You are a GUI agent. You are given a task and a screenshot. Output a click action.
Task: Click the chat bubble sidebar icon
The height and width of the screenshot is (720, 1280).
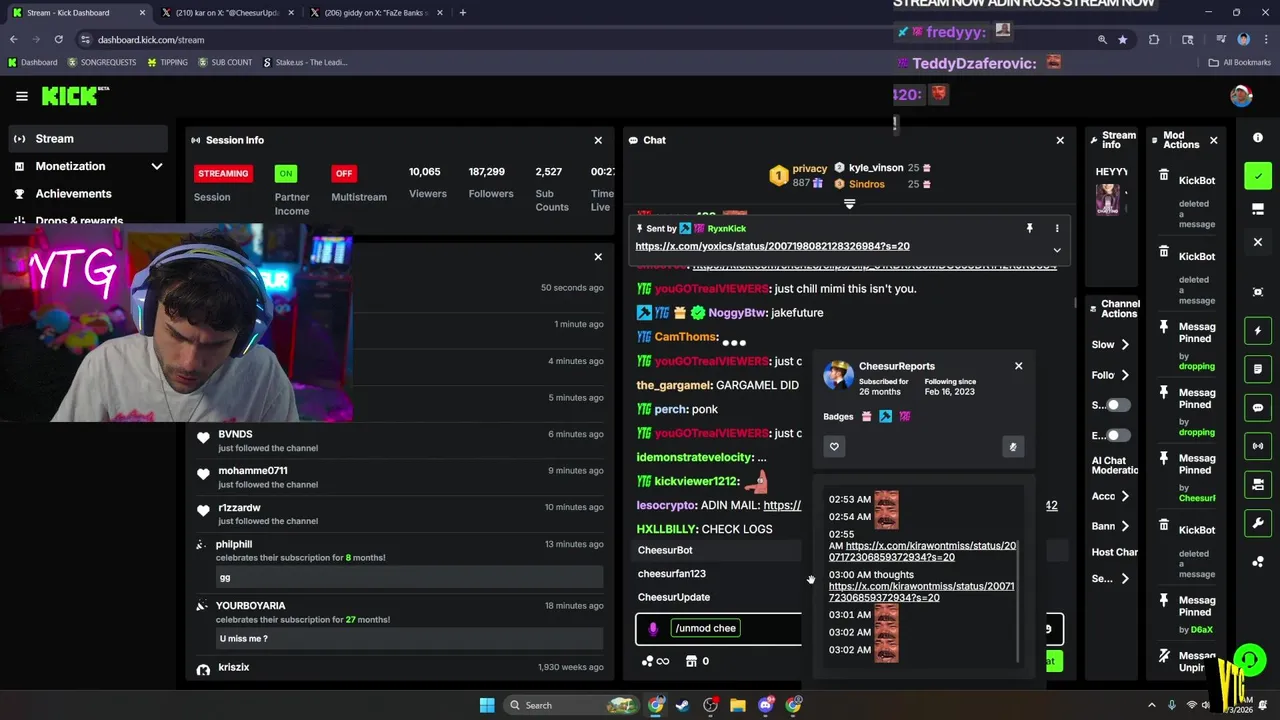[1258, 408]
